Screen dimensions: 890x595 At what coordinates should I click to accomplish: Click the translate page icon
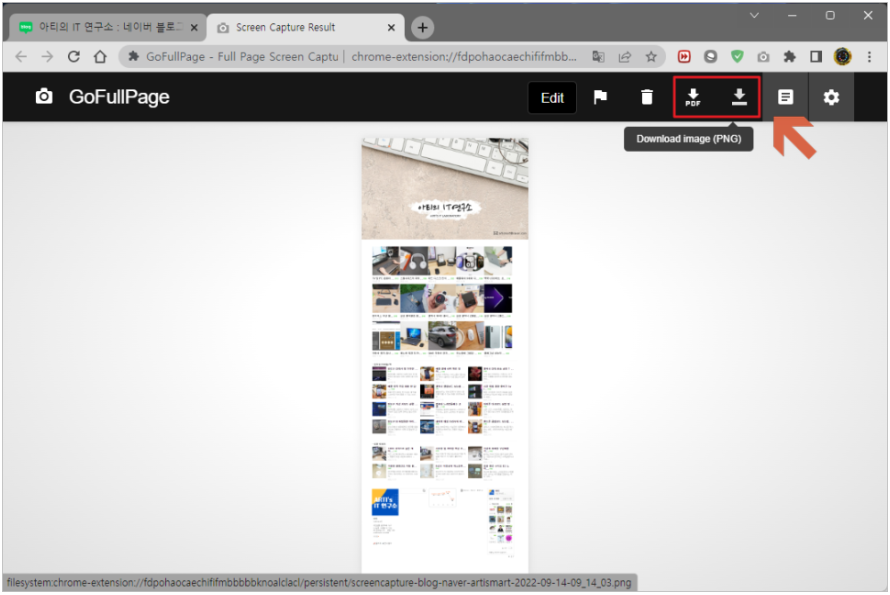598,57
